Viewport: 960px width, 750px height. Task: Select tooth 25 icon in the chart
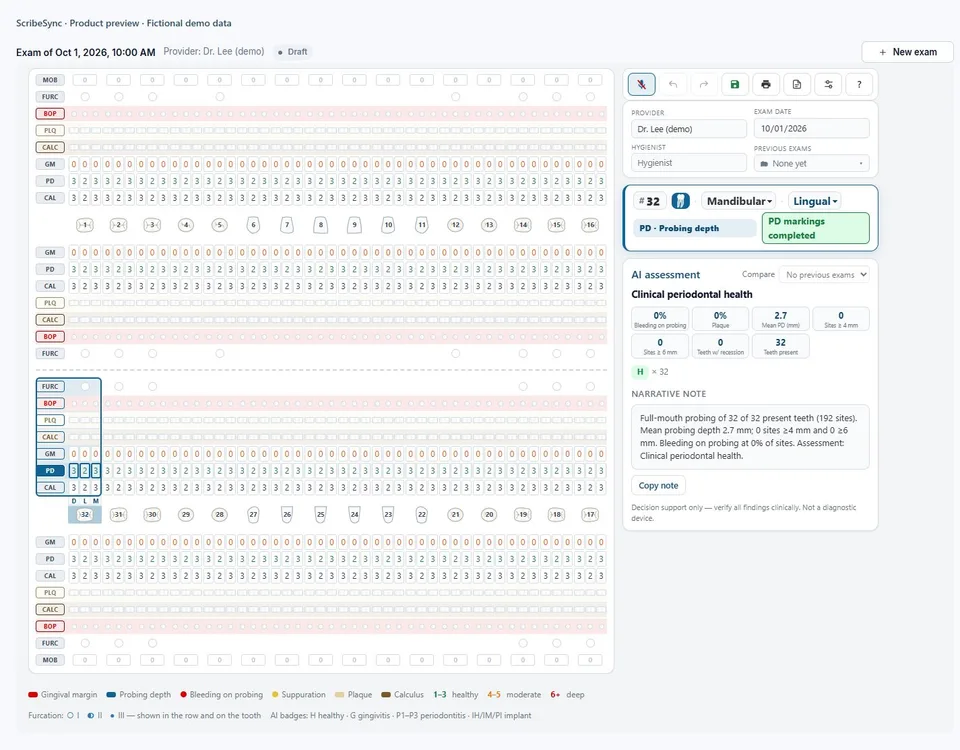point(321,514)
